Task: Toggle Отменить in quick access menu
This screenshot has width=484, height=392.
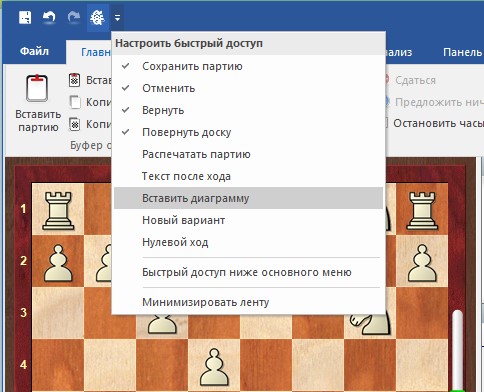Action: point(248,88)
